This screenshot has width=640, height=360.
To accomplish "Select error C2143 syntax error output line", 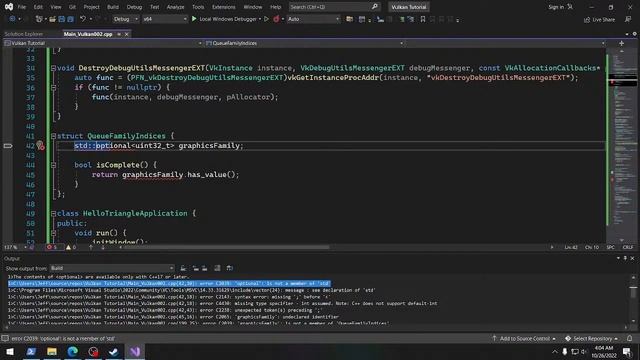I will point(169,297).
